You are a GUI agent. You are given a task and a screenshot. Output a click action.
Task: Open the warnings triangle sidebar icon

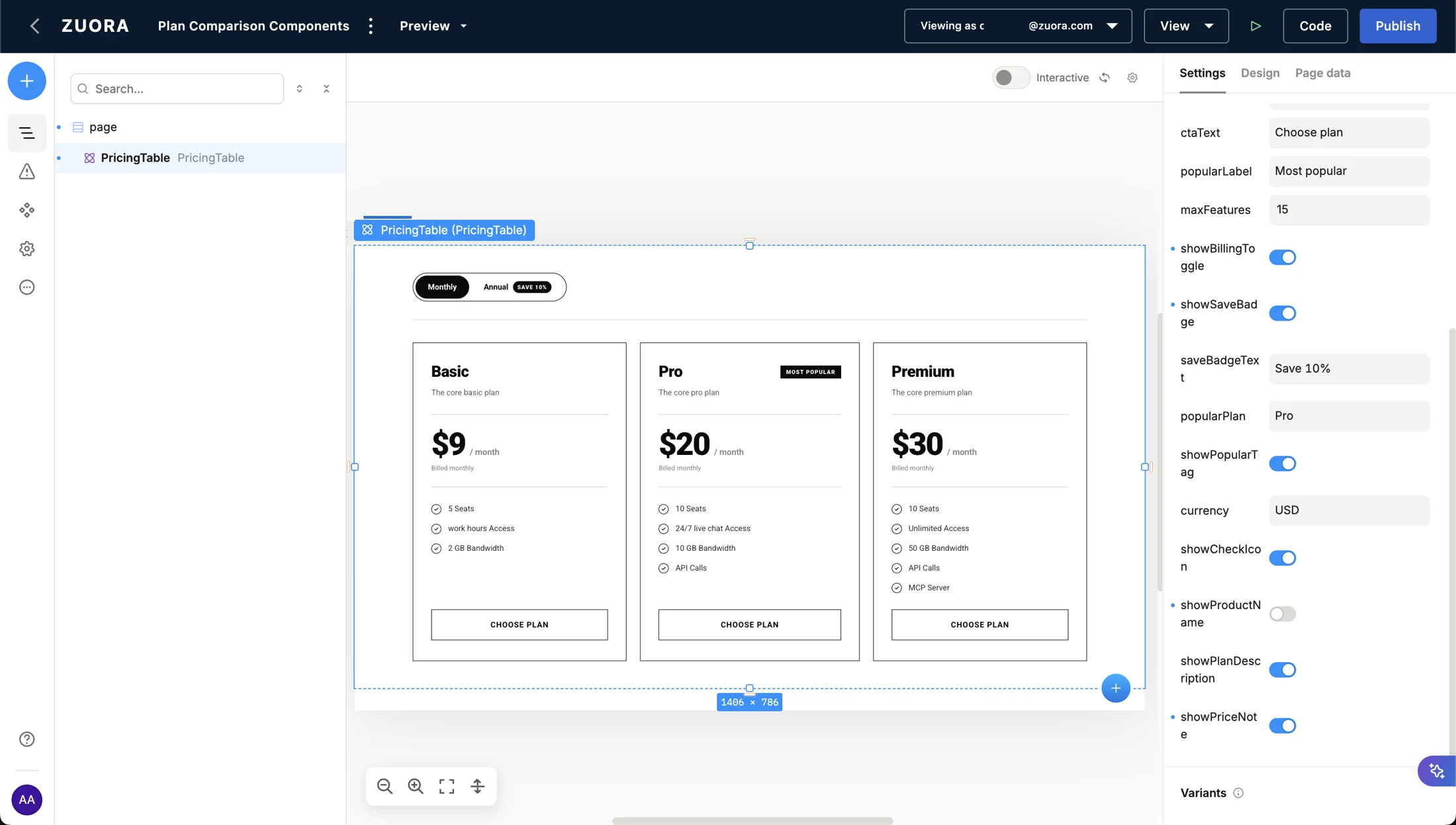pyautogui.click(x=26, y=171)
